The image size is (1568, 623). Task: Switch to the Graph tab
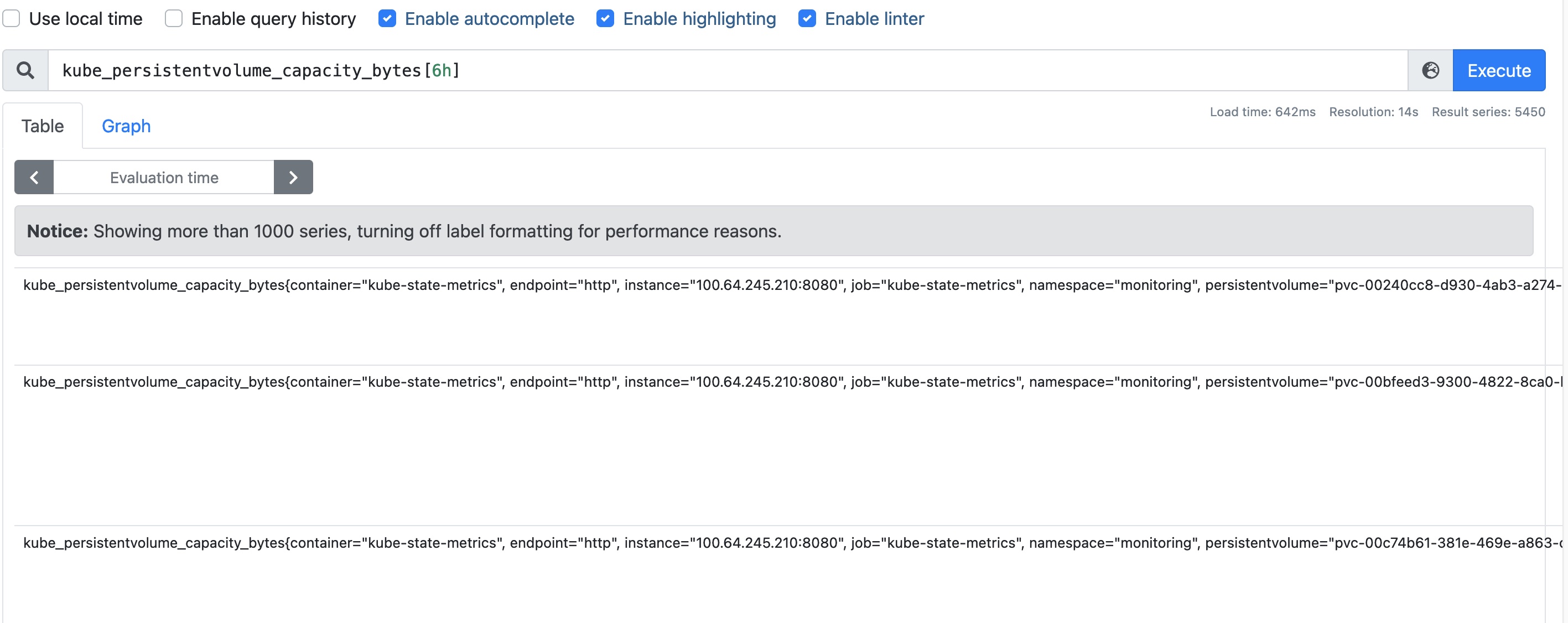126,126
